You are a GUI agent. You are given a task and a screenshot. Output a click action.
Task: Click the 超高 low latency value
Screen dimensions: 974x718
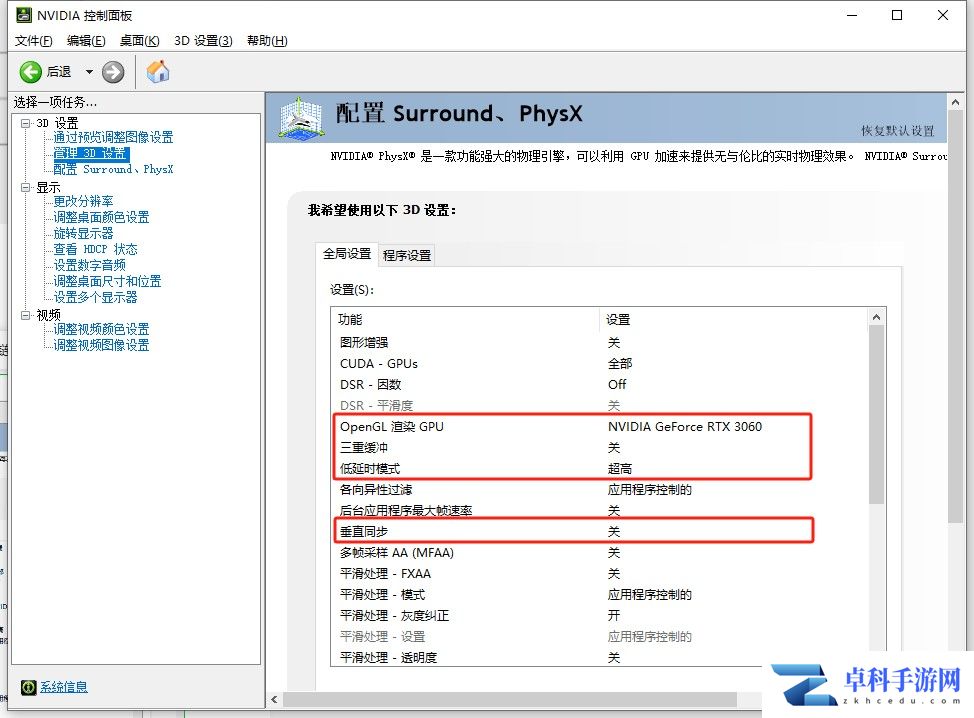(619, 469)
